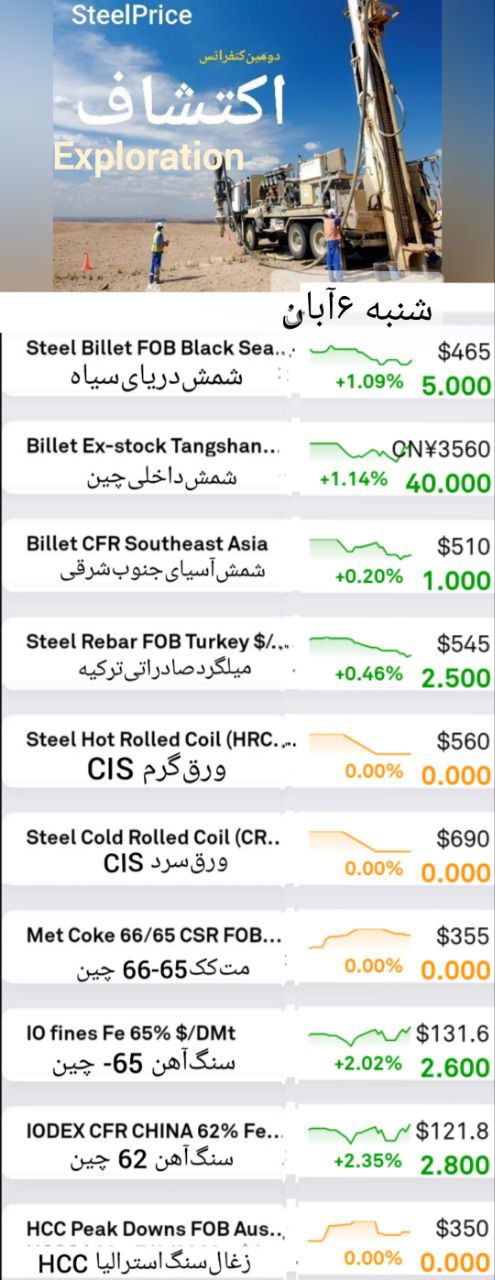Open the Steel Billet FOB Black Sea row
Image resolution: width=495 pixels, height=1280 pixels.
click(x=247, y=365)
